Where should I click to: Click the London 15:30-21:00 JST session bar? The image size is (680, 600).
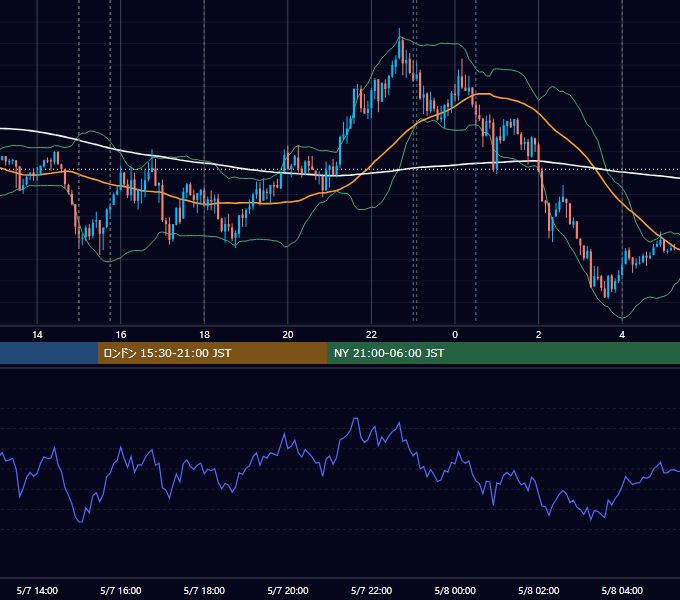coord(212,353)
